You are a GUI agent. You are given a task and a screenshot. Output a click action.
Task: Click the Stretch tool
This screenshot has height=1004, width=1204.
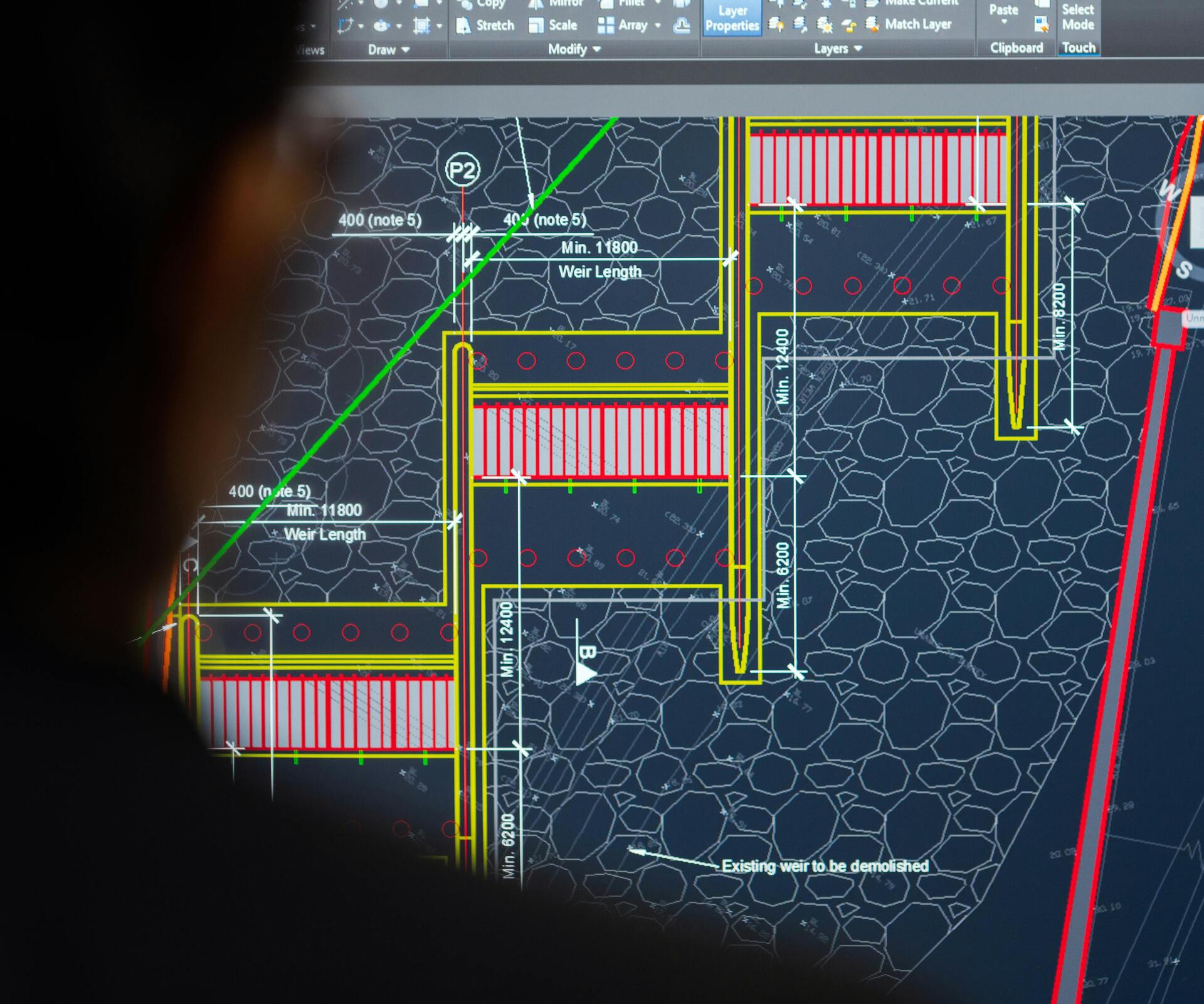pyautogui.click(x=486, y=26)
